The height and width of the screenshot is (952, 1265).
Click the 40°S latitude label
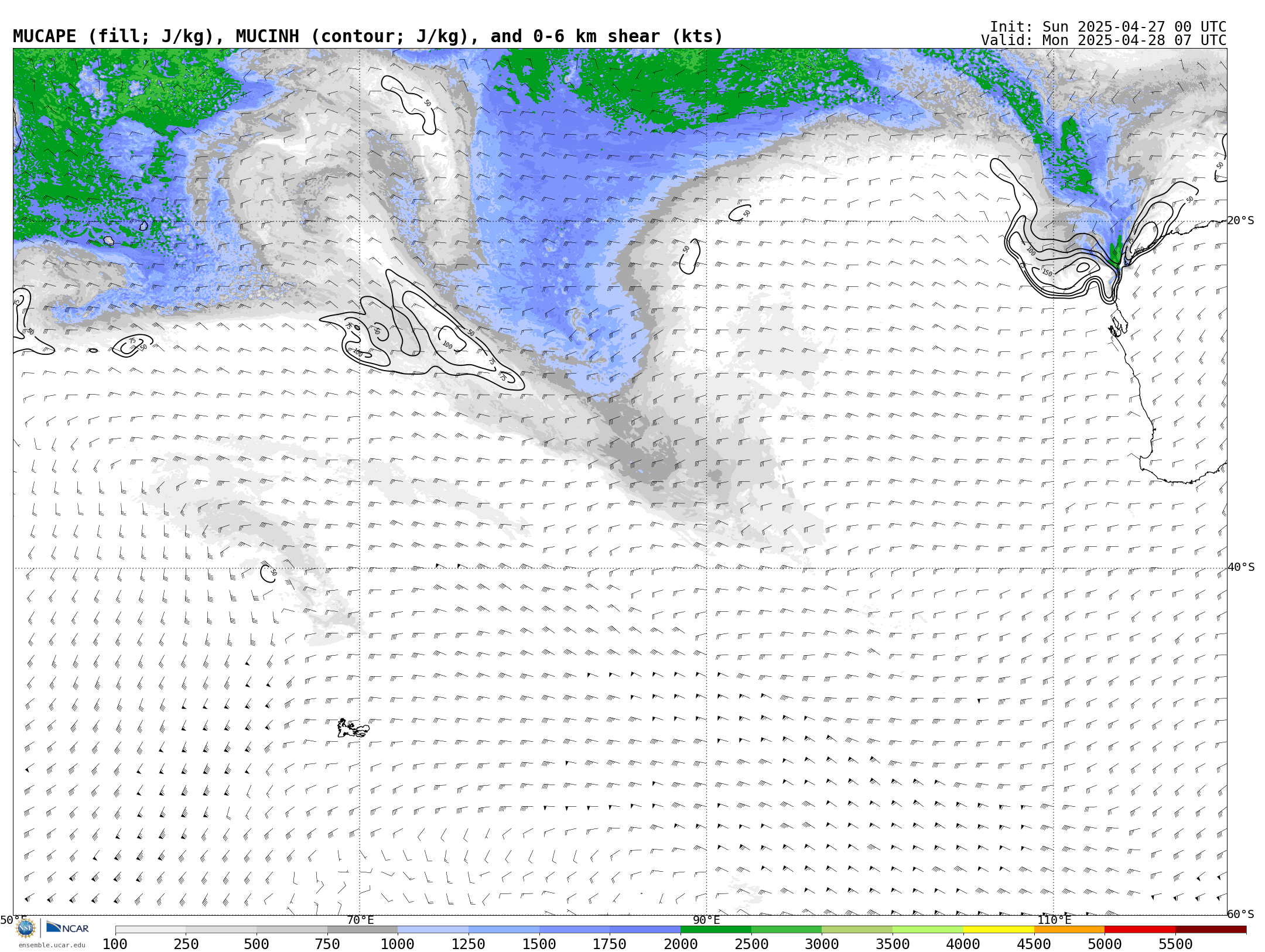point(1241,567)
